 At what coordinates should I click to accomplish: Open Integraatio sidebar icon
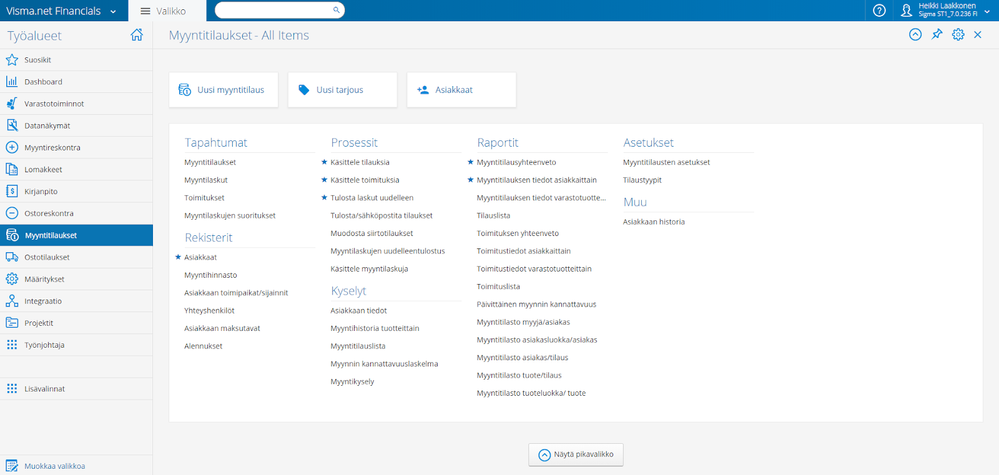[x=11, y=301]
